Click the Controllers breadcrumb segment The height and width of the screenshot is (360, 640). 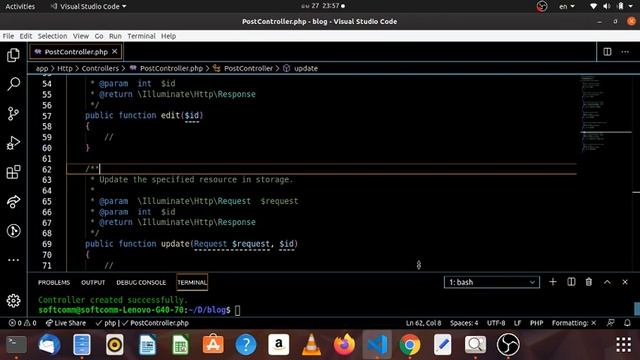click(x=100, y=69)
